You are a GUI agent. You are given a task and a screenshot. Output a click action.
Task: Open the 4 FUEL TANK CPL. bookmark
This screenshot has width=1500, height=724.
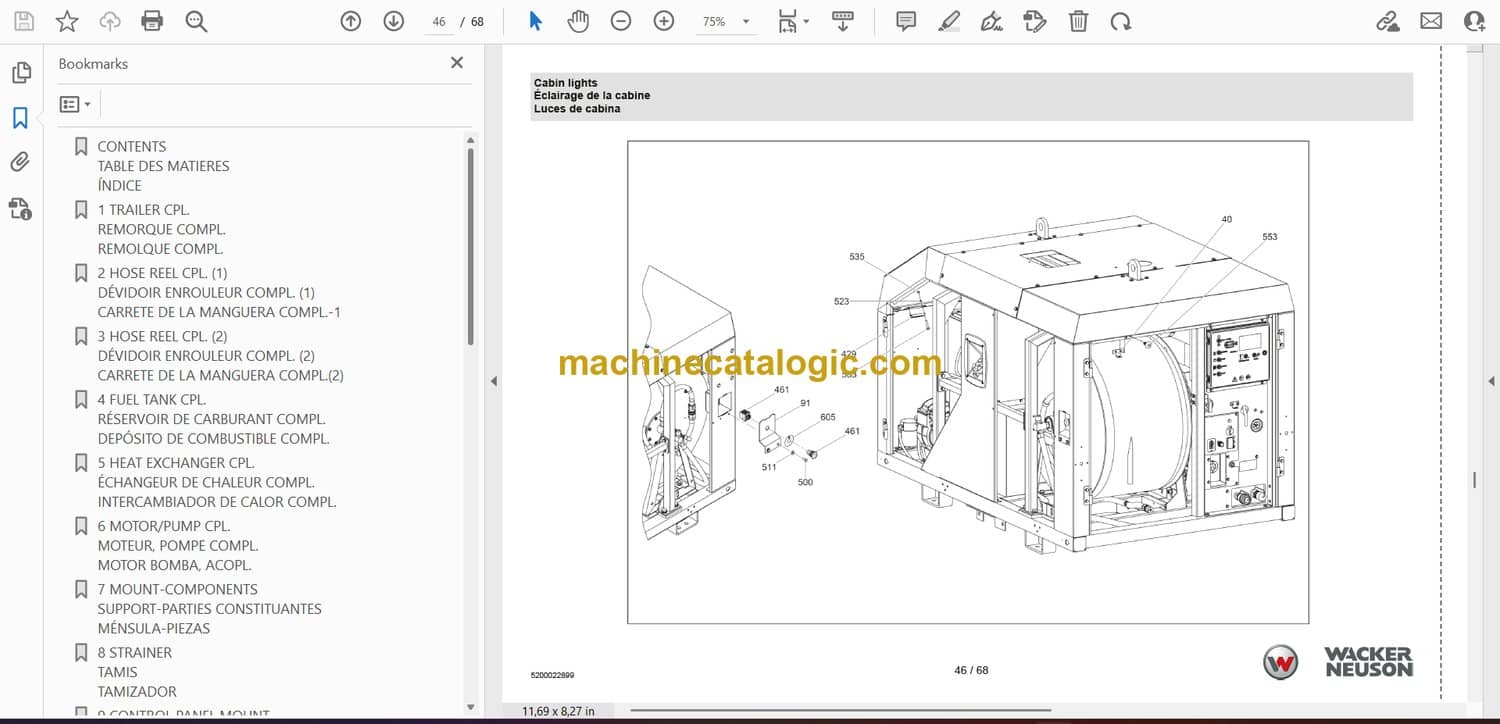[x=151, y=400]
